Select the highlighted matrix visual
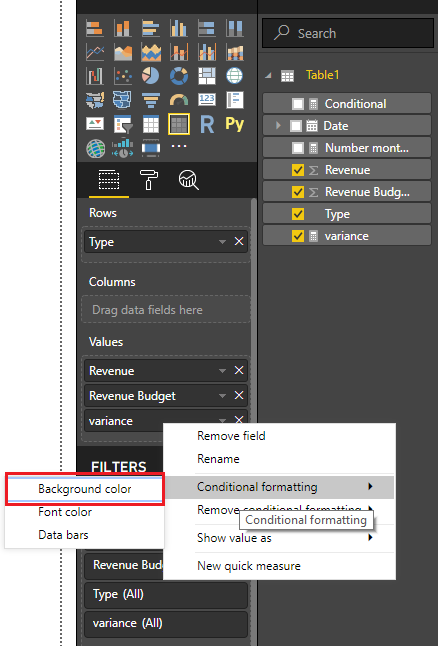Viewport: 438px width, 646px height. click(x=179, y=124)
